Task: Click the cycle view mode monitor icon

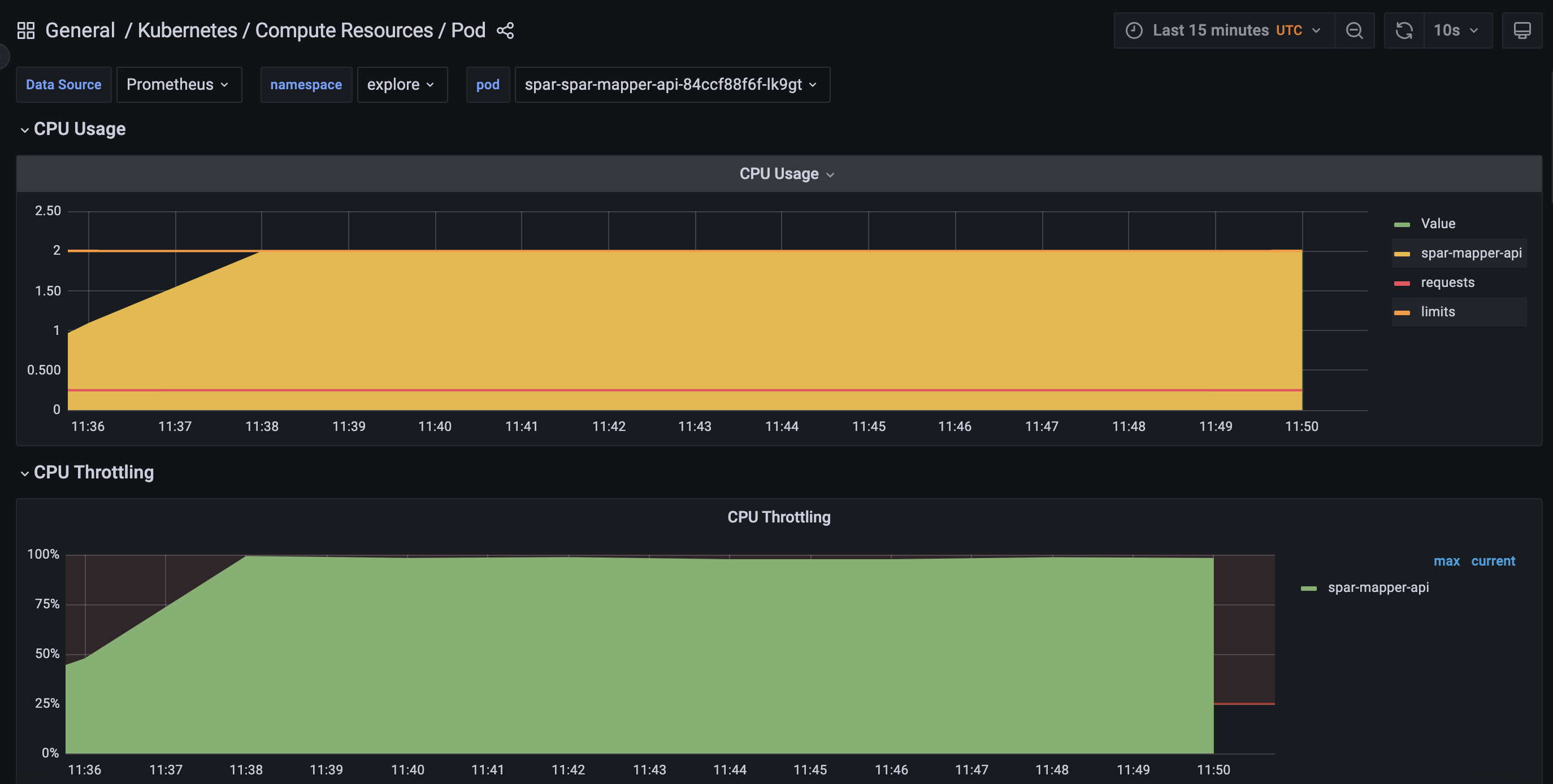Action: click(1522, 30)
